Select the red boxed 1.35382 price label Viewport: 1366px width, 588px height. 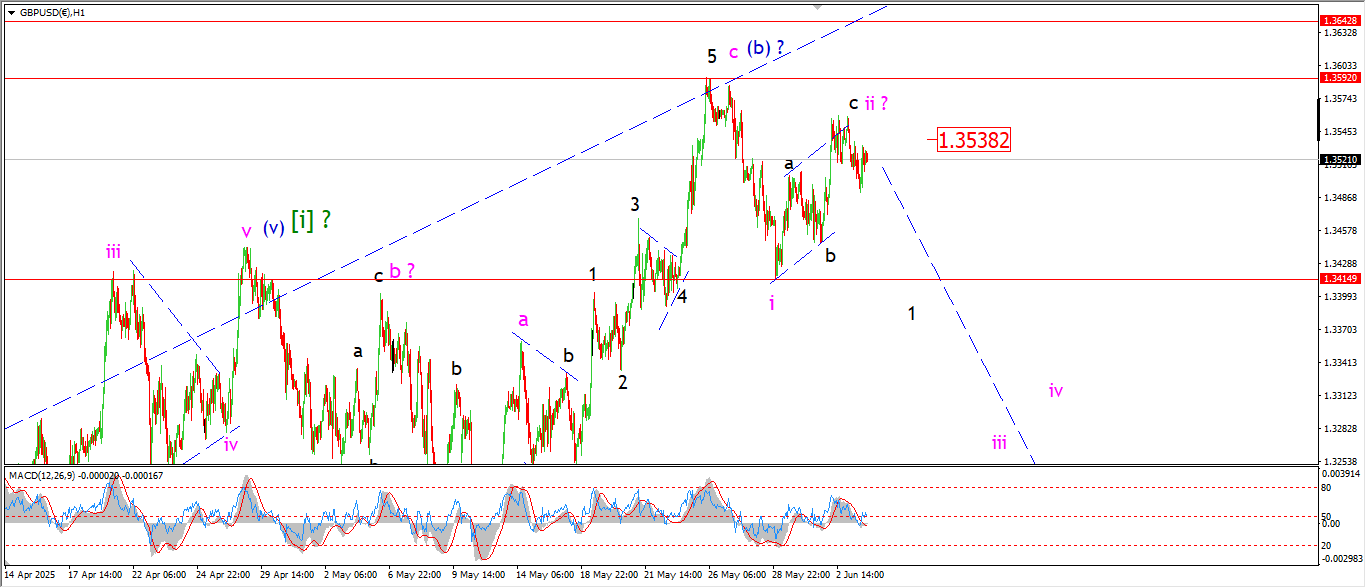(x=974, y=140)
